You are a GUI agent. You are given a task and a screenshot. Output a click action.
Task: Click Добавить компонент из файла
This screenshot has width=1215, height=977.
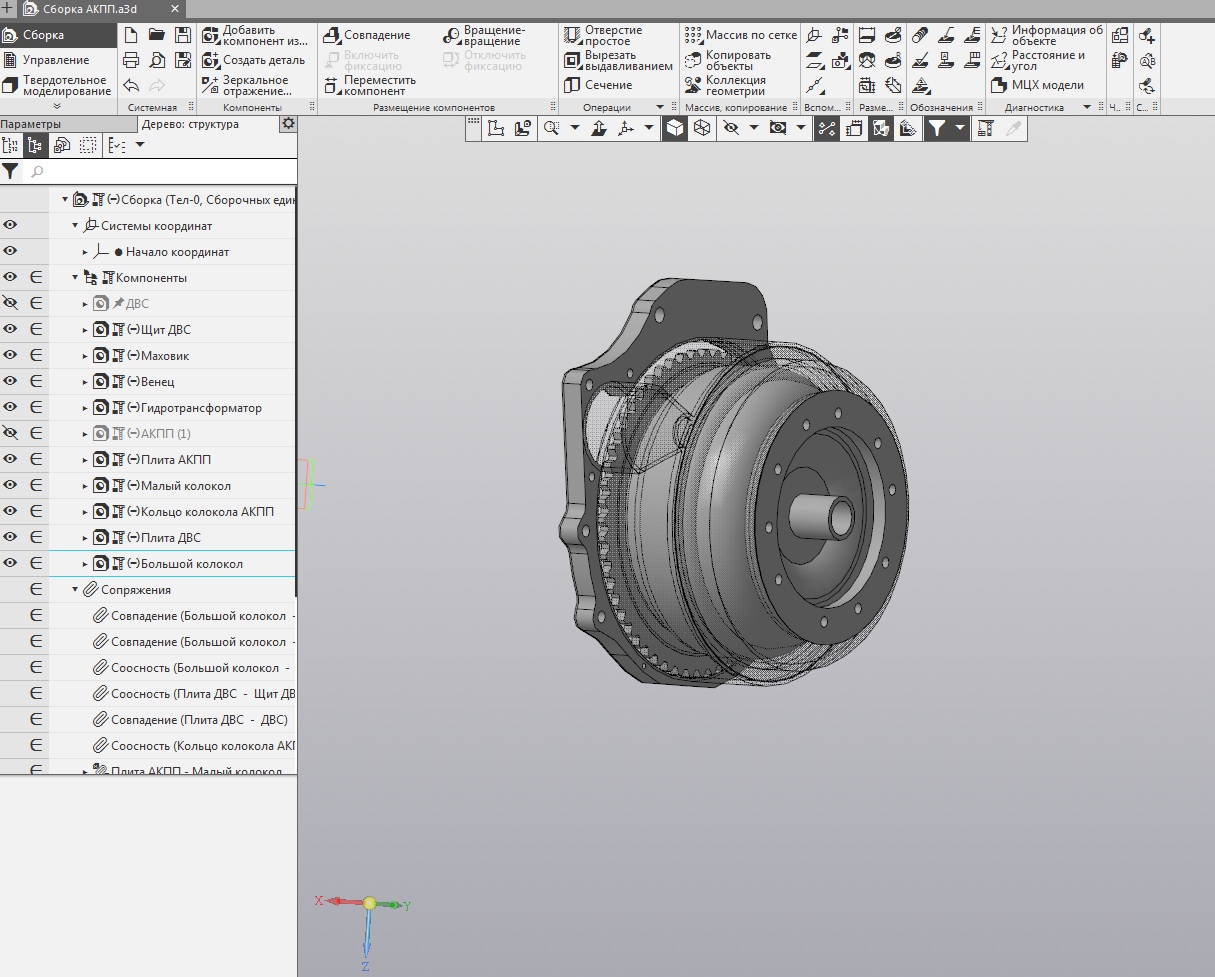255,36
